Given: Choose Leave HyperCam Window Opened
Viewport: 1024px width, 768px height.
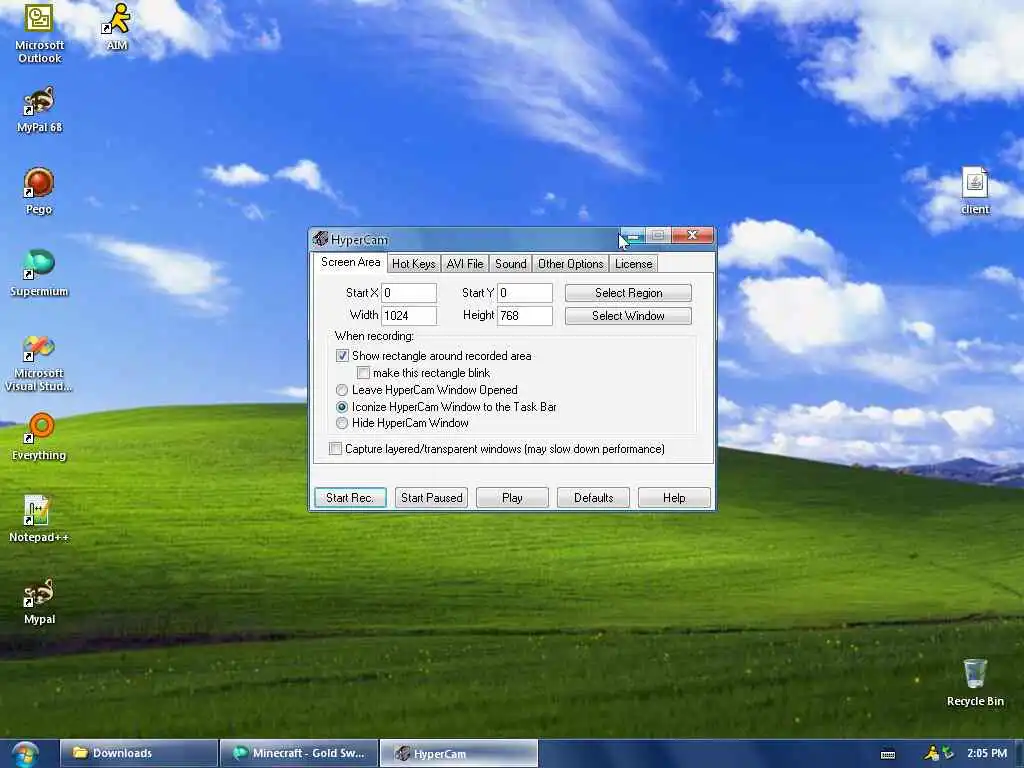Looking at the screenshot, I should [x=342, y=390].
